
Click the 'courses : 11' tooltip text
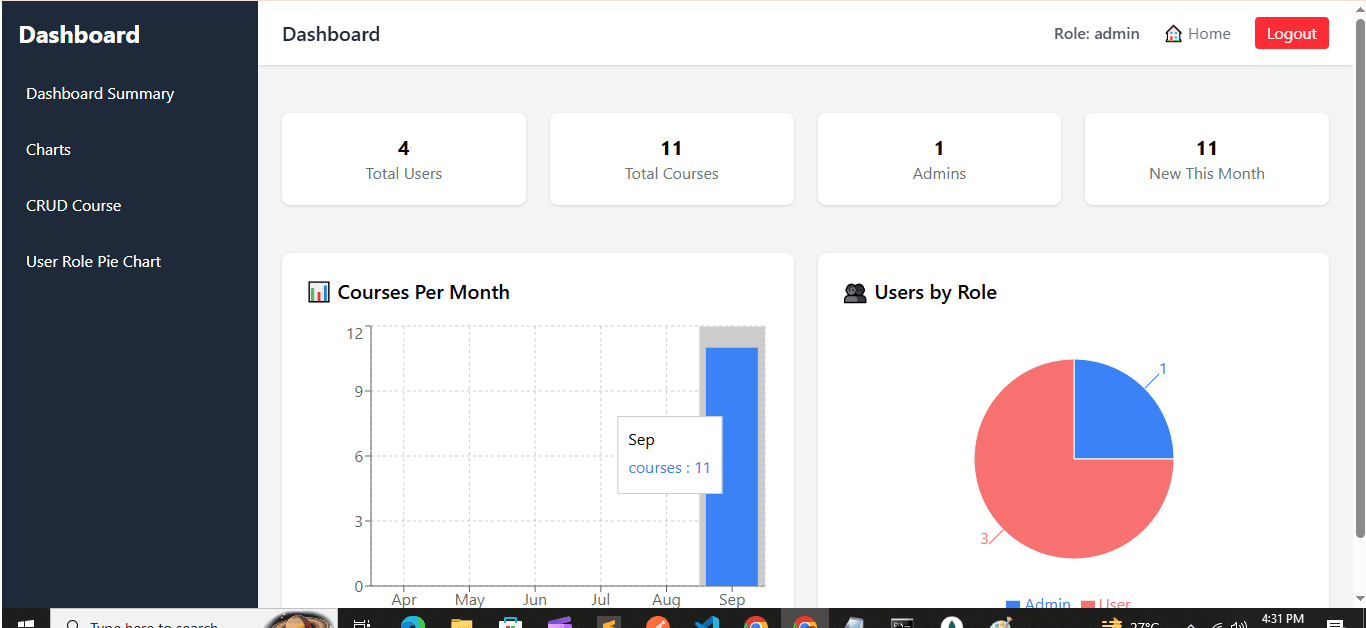coord(669,468)
